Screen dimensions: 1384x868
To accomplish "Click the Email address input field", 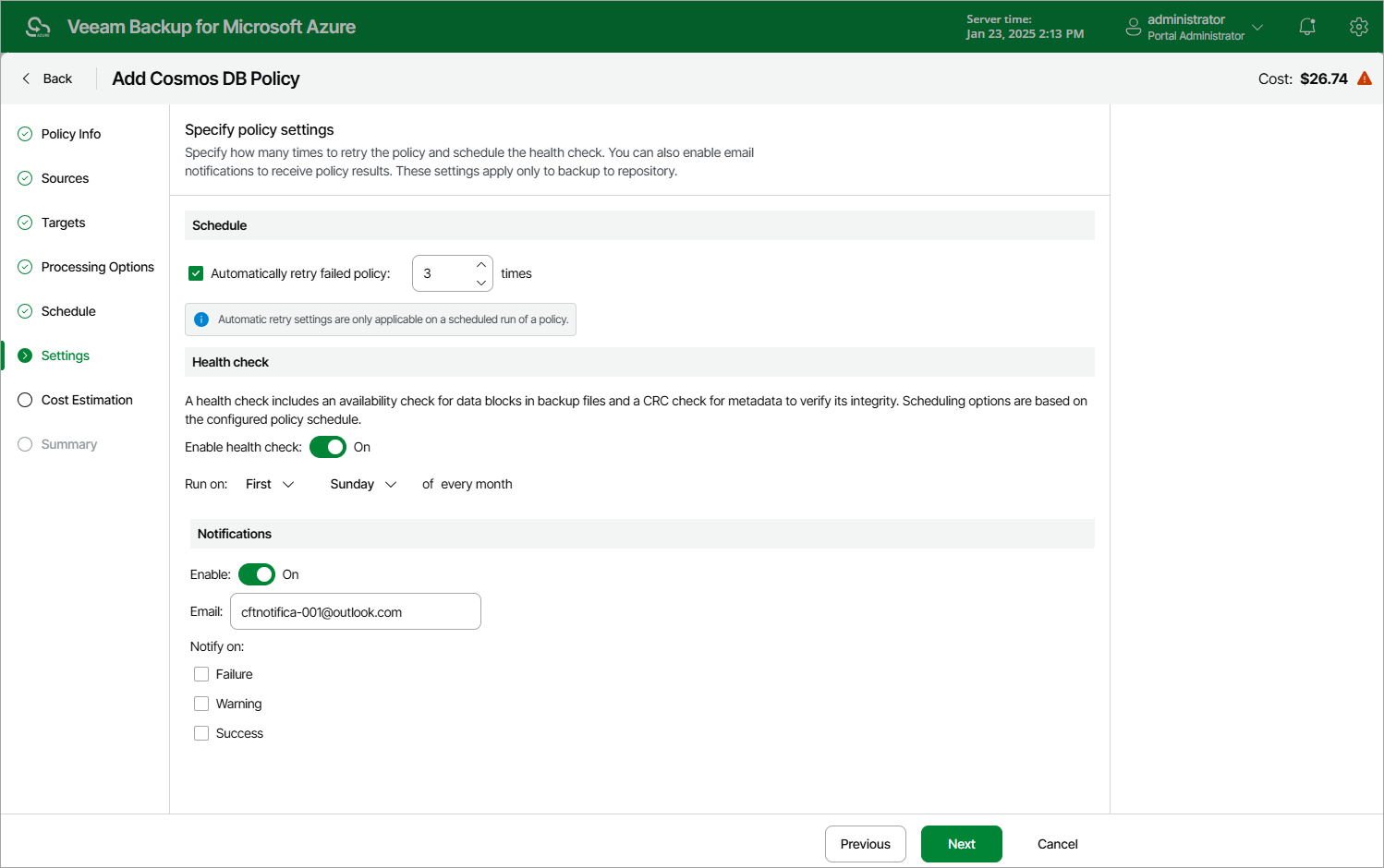I will point(356,611).
